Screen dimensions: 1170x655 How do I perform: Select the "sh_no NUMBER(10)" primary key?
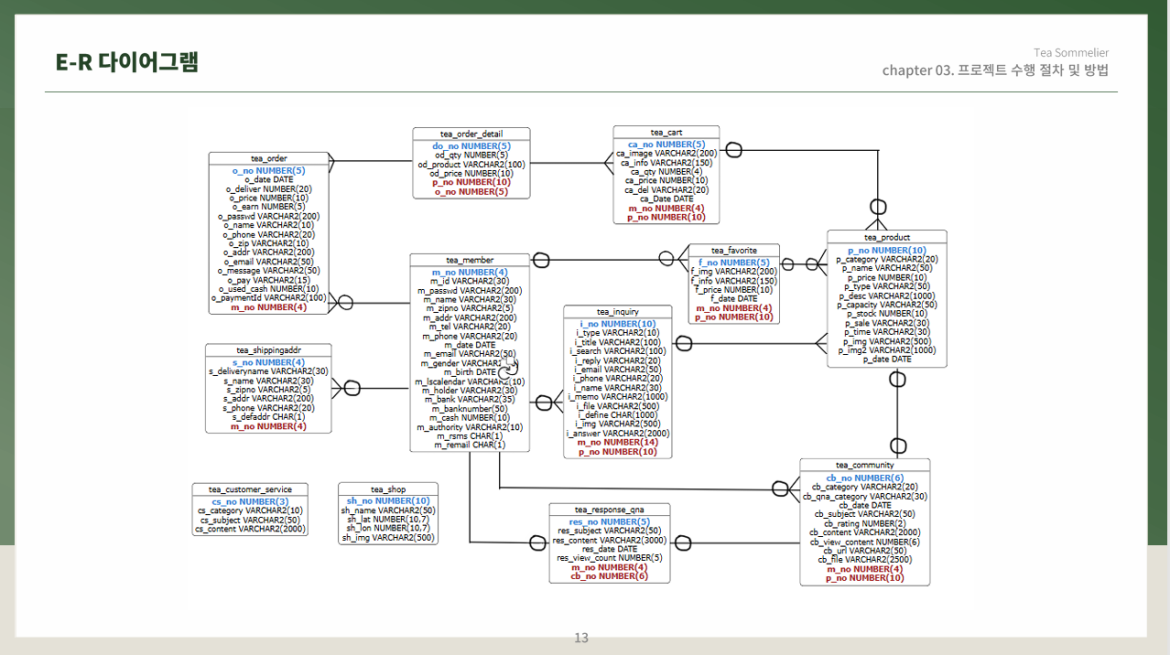pos(388,501)
